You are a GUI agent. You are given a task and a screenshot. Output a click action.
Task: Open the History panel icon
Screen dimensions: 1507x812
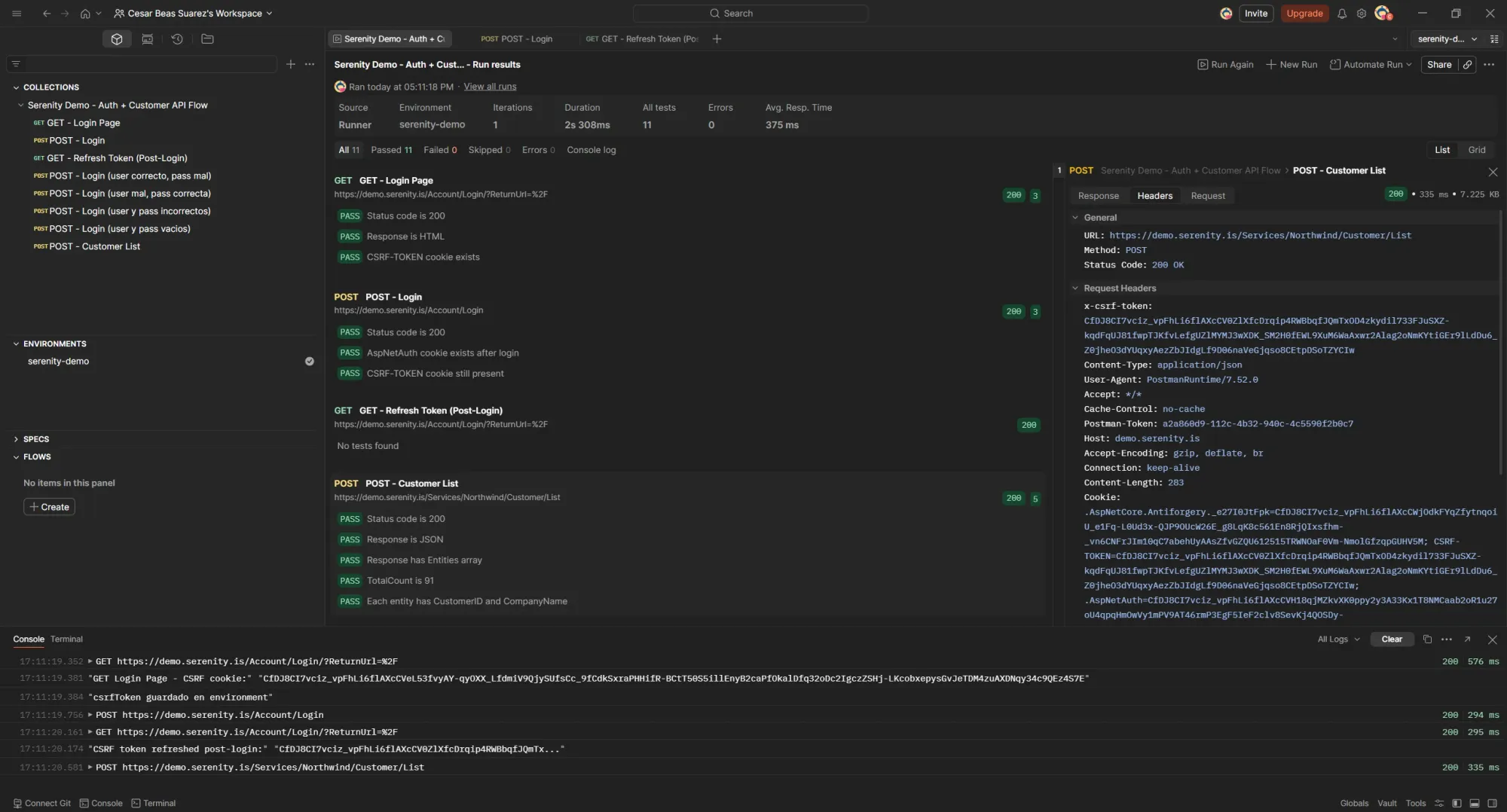177,38
